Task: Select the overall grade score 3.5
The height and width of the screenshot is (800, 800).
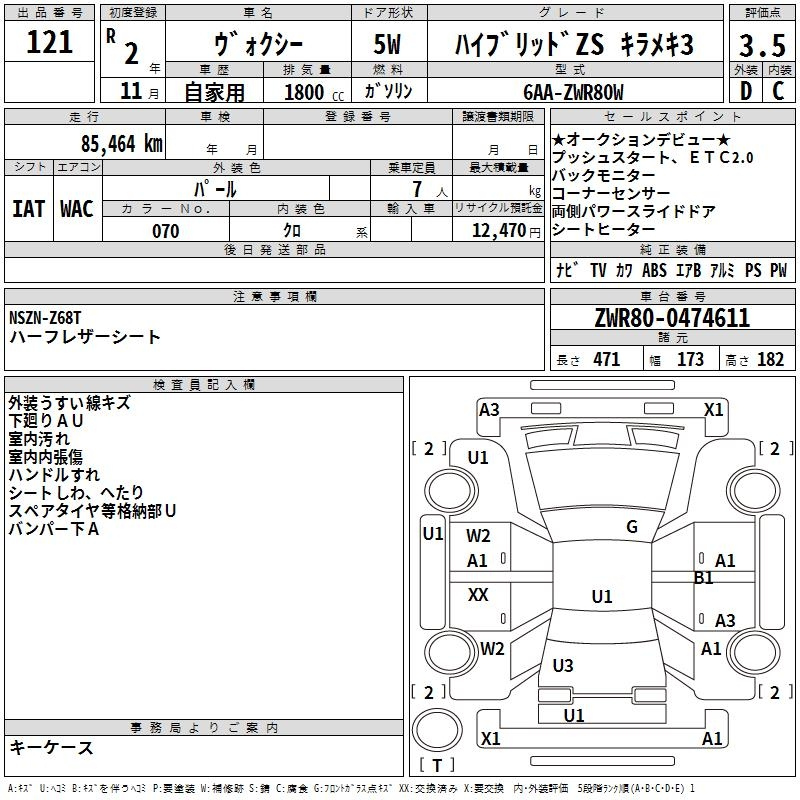Action: click(x=760, y=46)
